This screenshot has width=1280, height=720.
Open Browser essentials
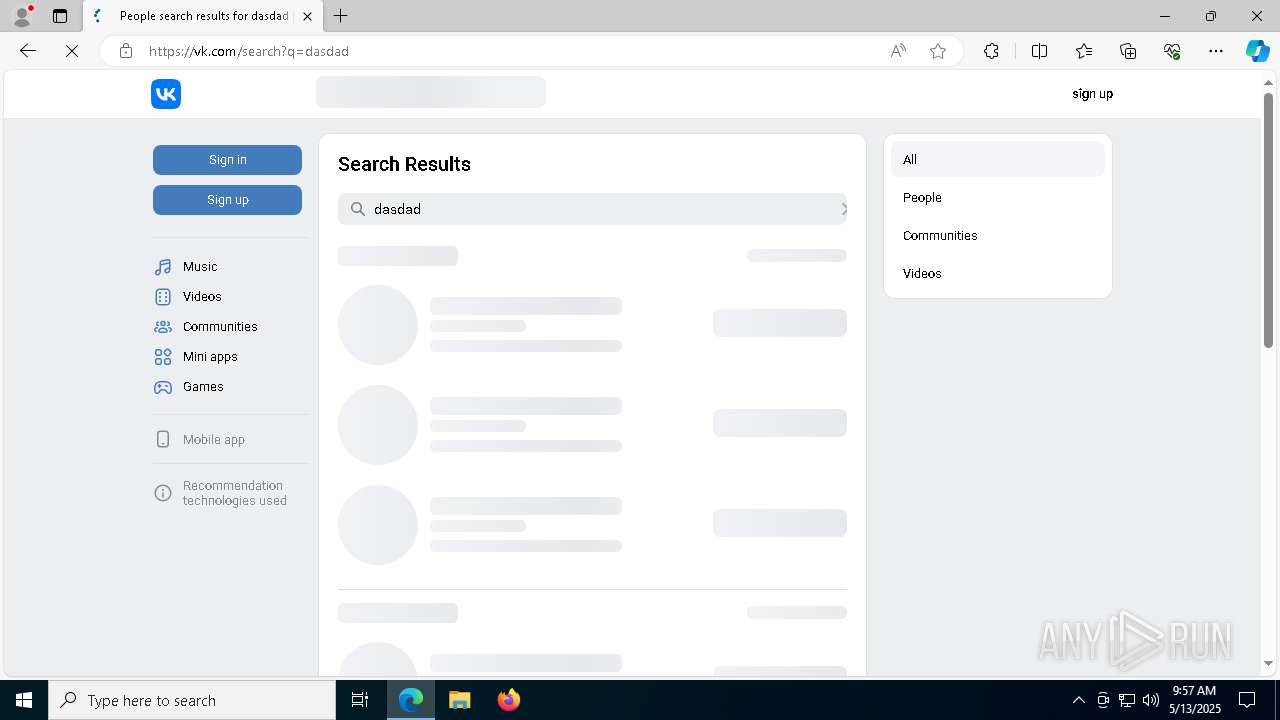click(x=1172, y=51)
